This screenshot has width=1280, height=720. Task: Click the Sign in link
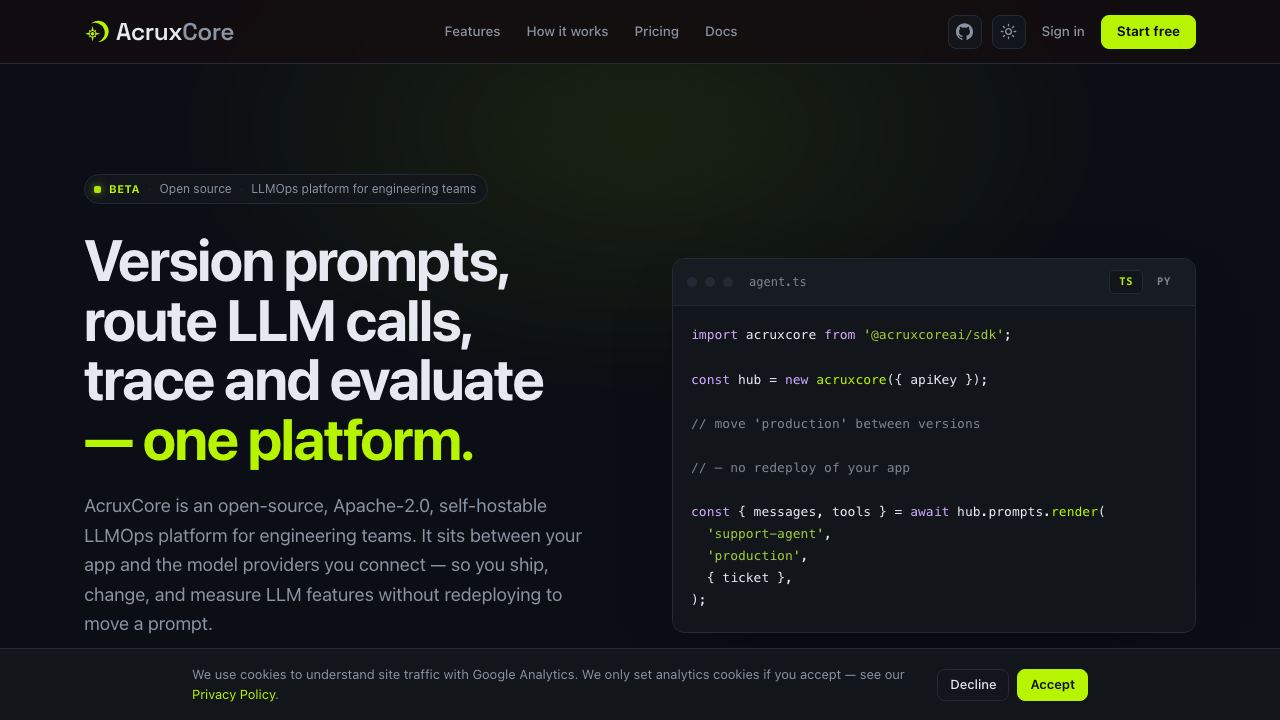[x=1063, y=32]
